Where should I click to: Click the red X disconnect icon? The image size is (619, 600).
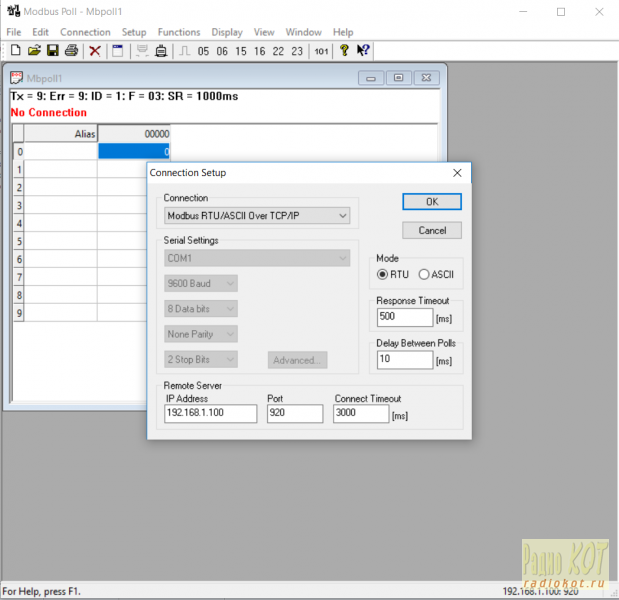pyautogui.click(x=95, y=51)
